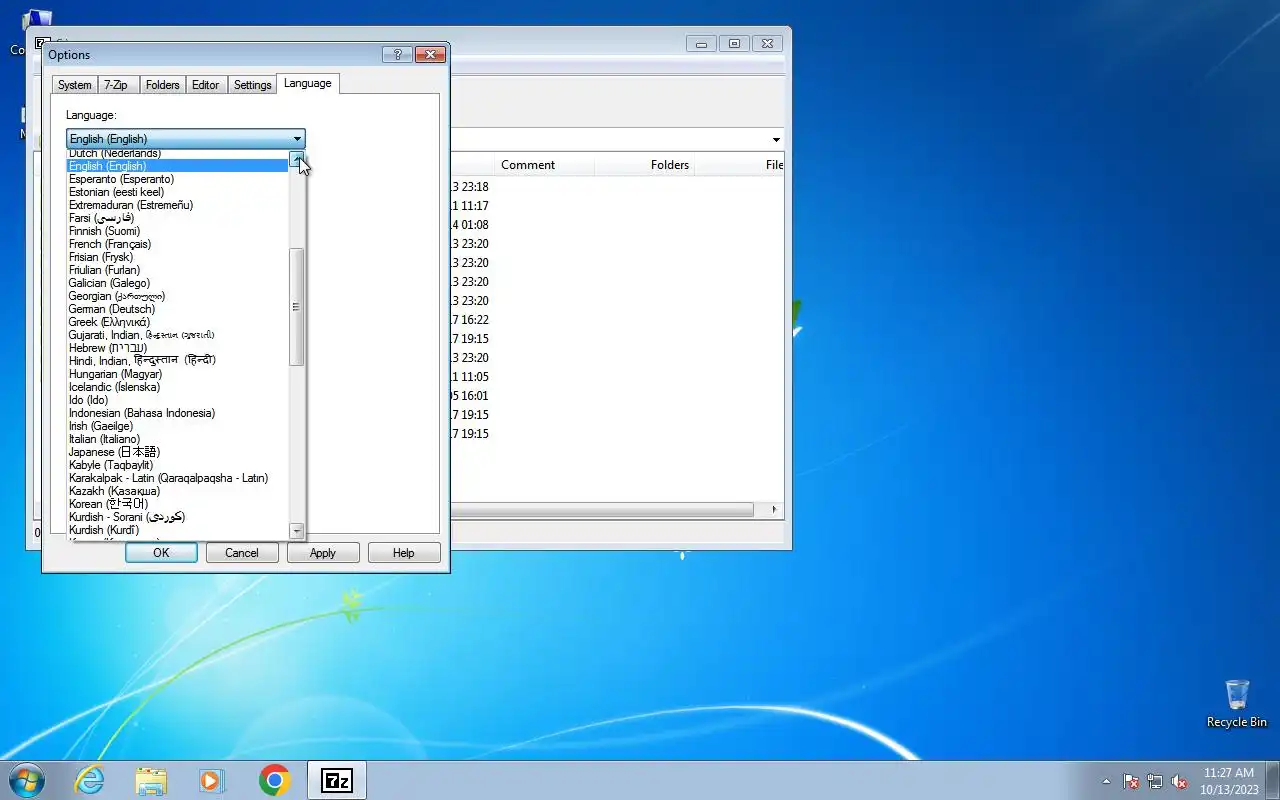
Task: Select Finnish (Suomi) language
Action: (178, 231)
